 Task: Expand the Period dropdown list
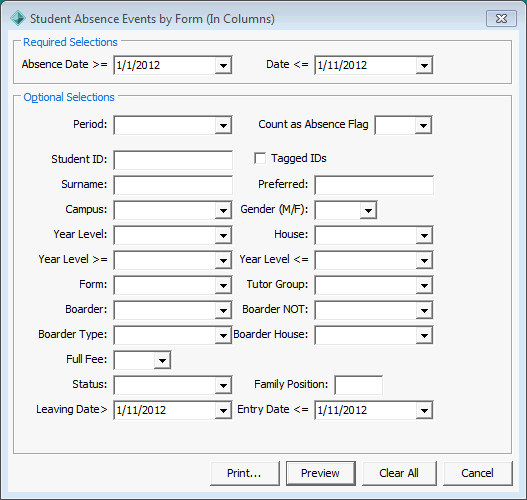click(223, 125)
